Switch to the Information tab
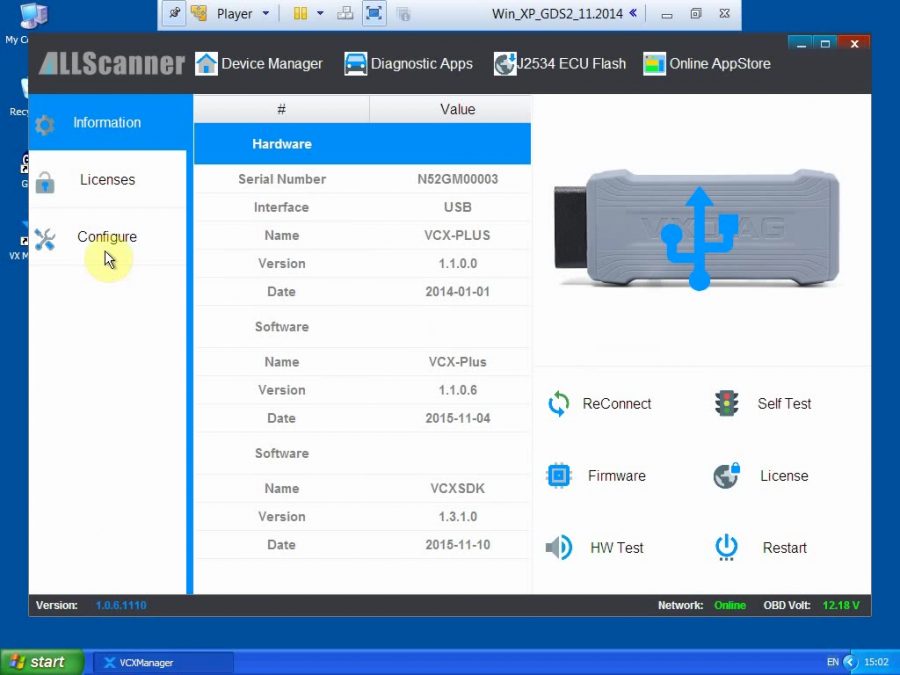This screenshot has height=675, width=900. pos(106,122)
